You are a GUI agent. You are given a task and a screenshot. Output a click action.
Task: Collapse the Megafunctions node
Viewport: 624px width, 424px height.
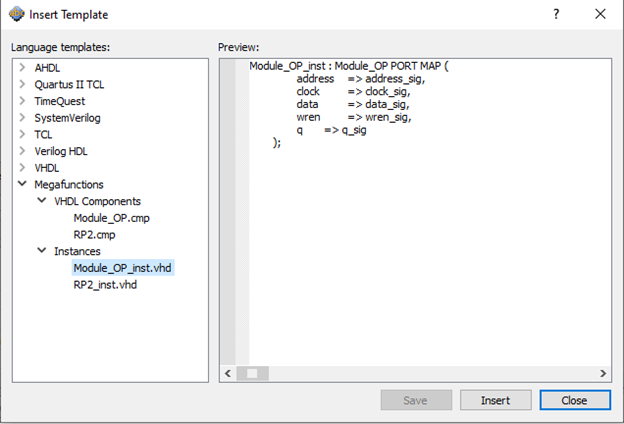[x=23, y=184]
